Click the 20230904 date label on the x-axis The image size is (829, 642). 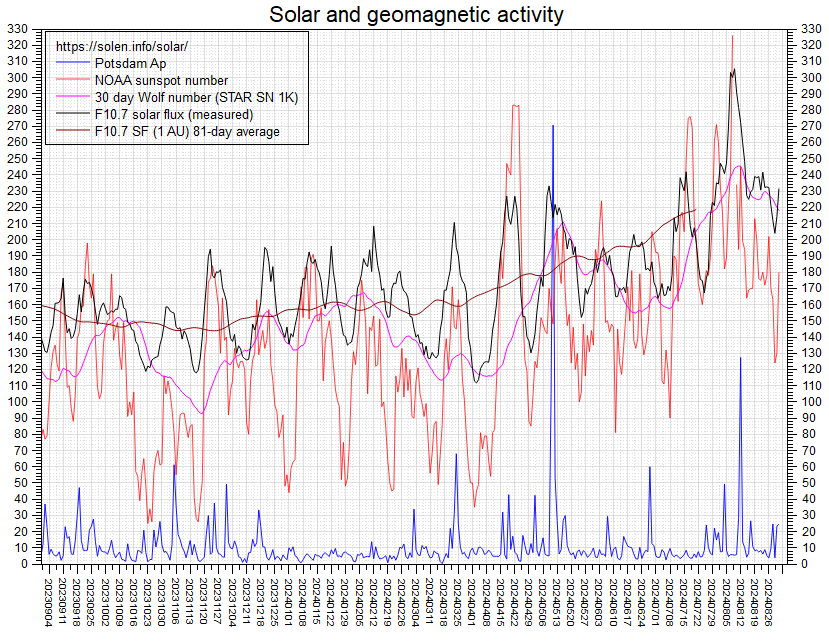pos(49,603)
